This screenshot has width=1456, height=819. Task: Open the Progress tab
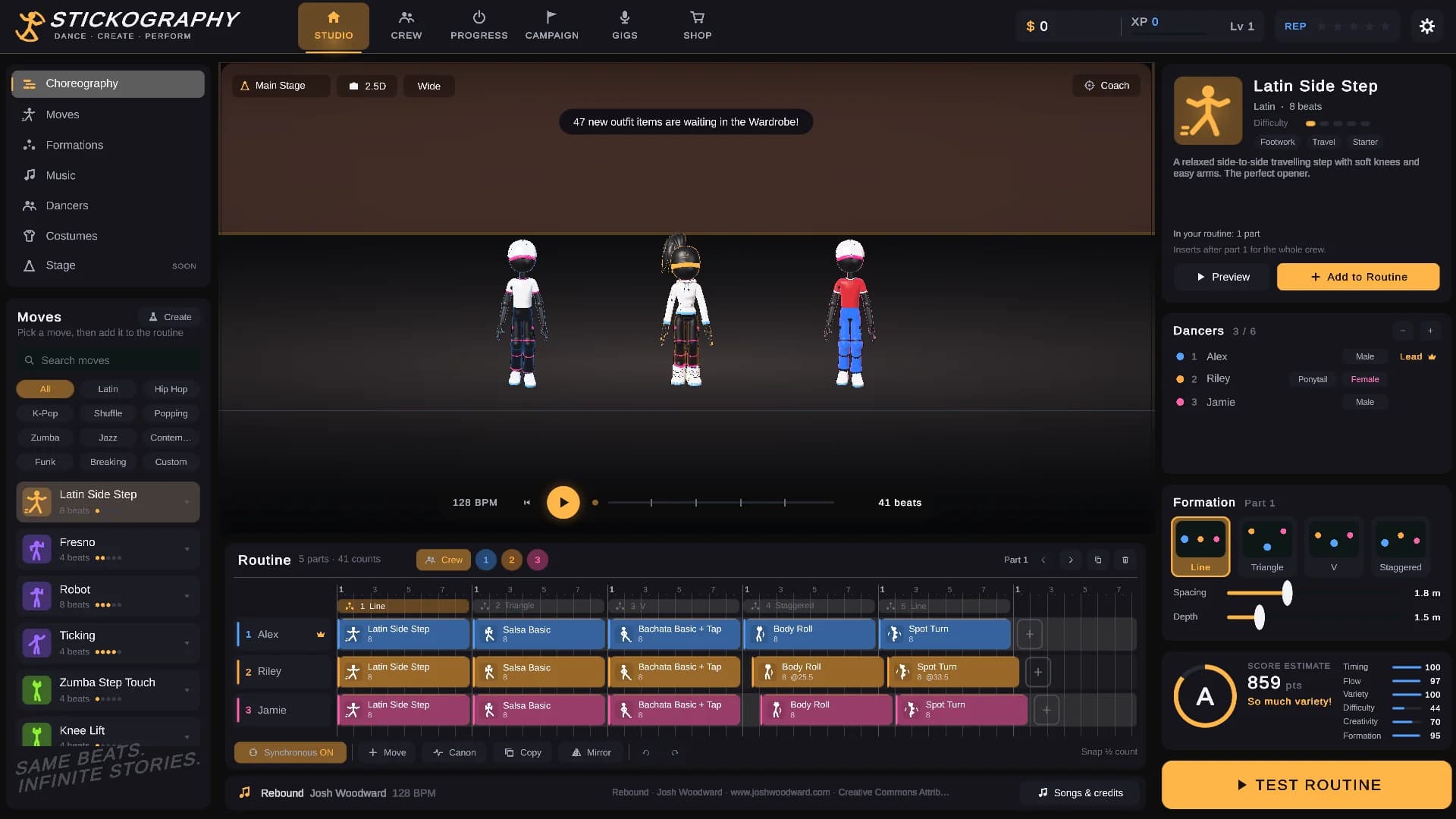click(x=479, y=27)
